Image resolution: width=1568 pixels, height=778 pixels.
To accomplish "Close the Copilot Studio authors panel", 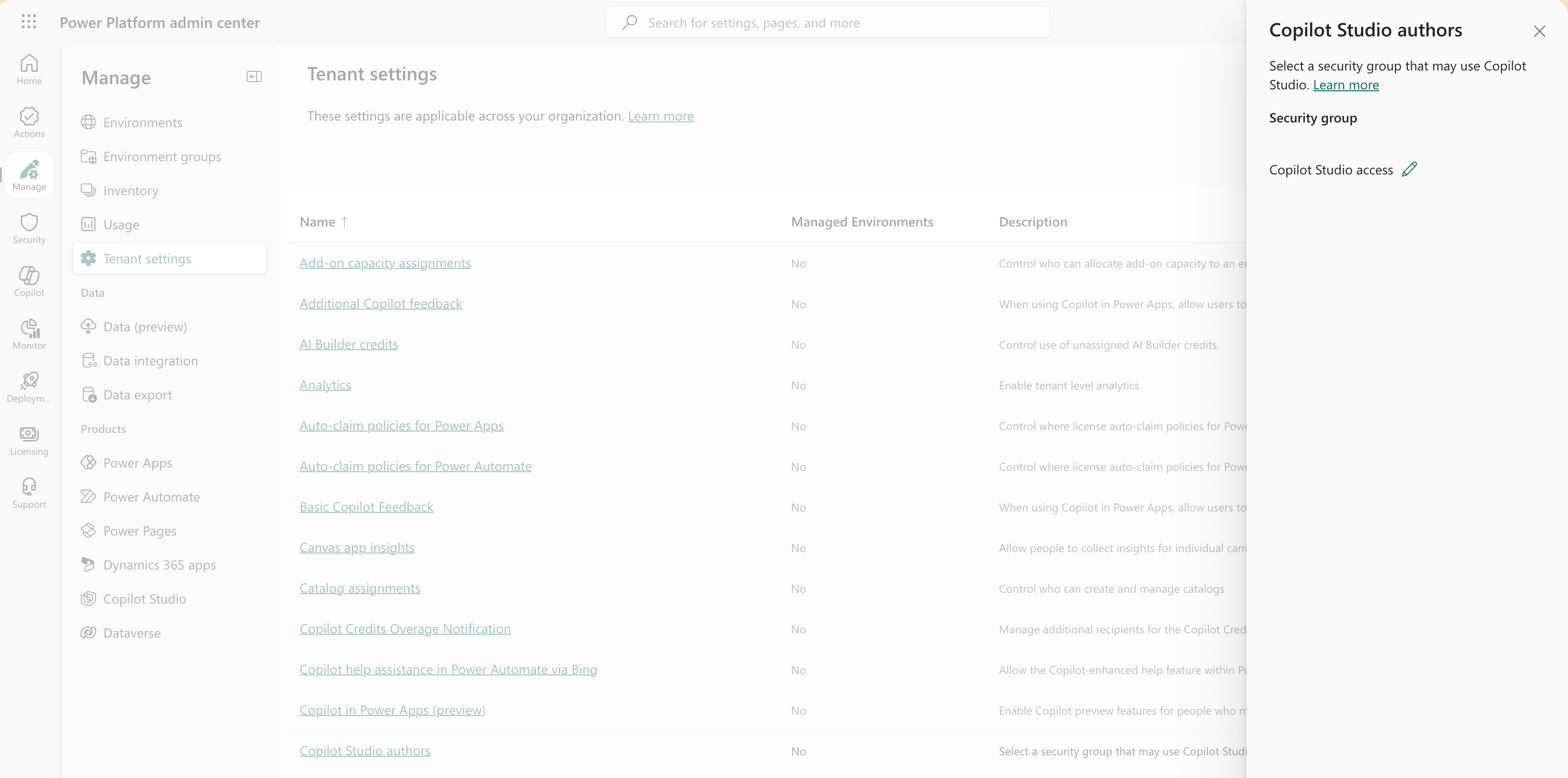I will (x=1539, y=31).
